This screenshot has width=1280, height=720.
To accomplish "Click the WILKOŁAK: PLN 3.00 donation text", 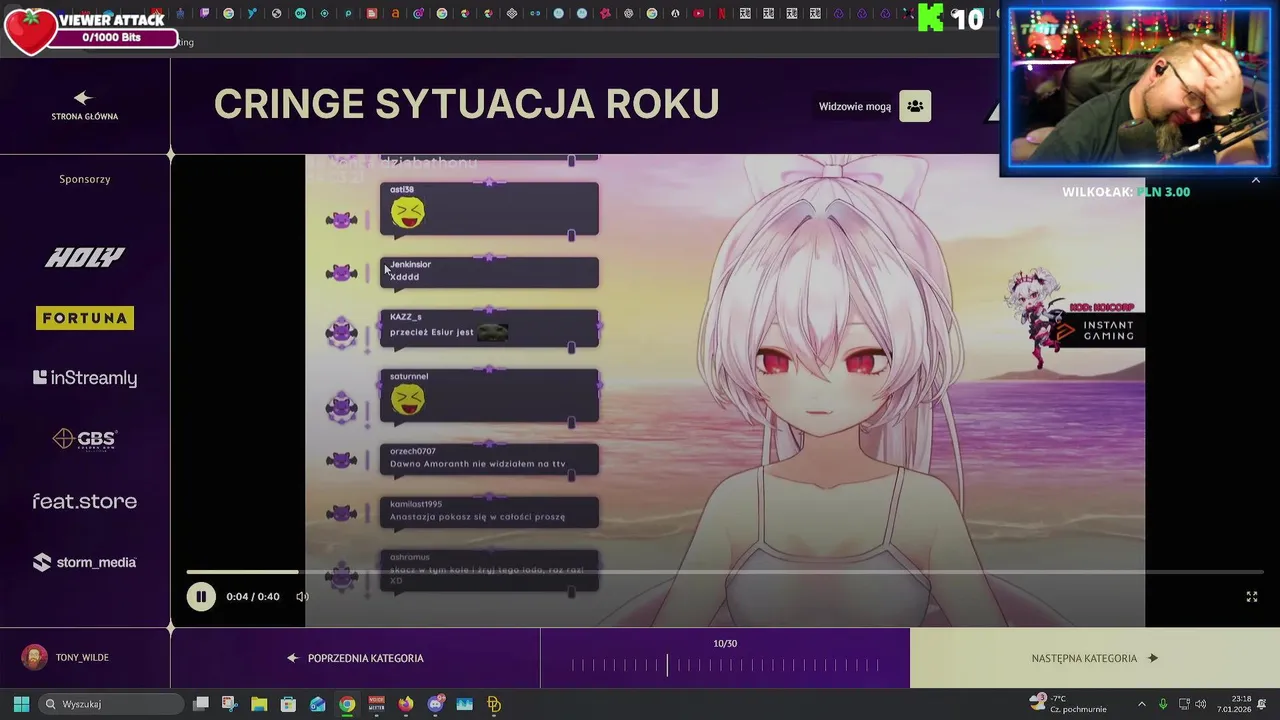I will click(1126, 192).
